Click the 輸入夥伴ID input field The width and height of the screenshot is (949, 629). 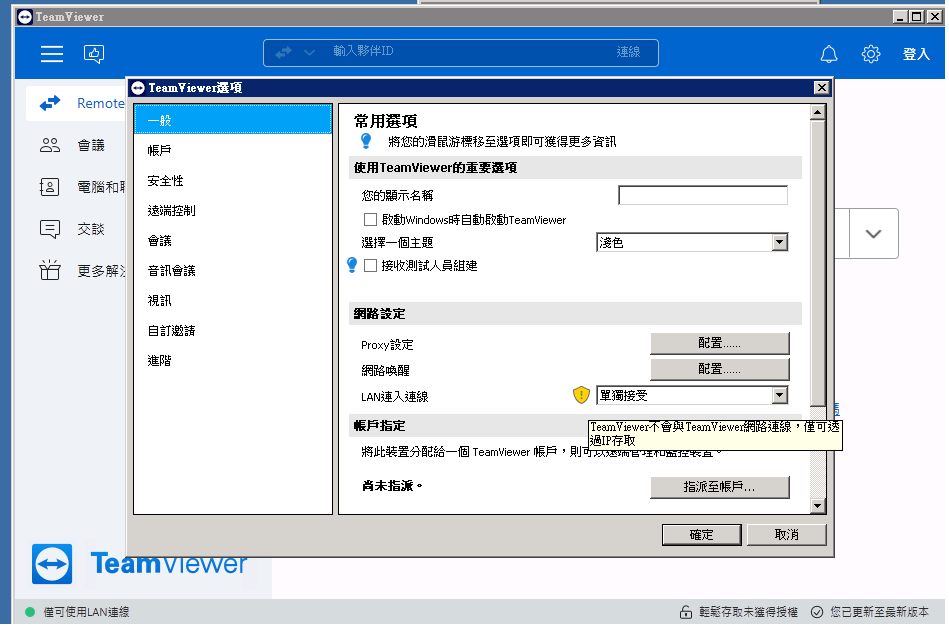point(460,51)
